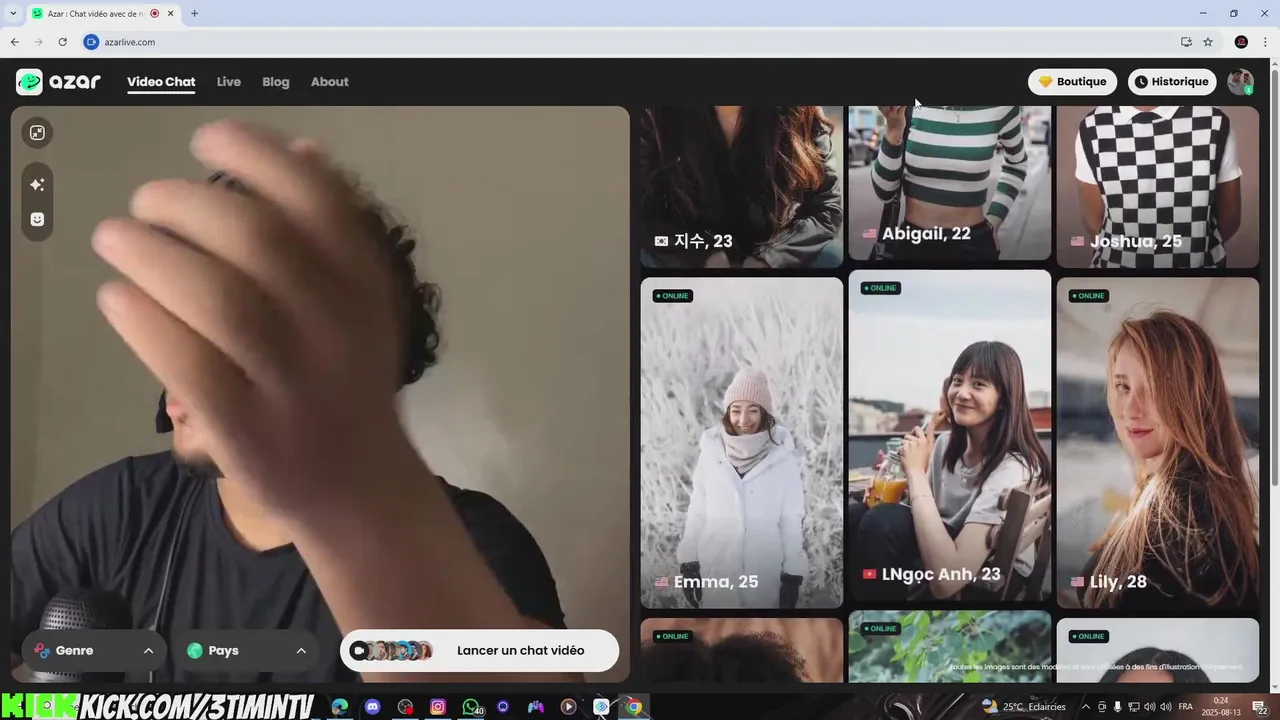
Task: Open WhatsApp from taskbar
Action: pyautogui.click(x=471, y=707)
